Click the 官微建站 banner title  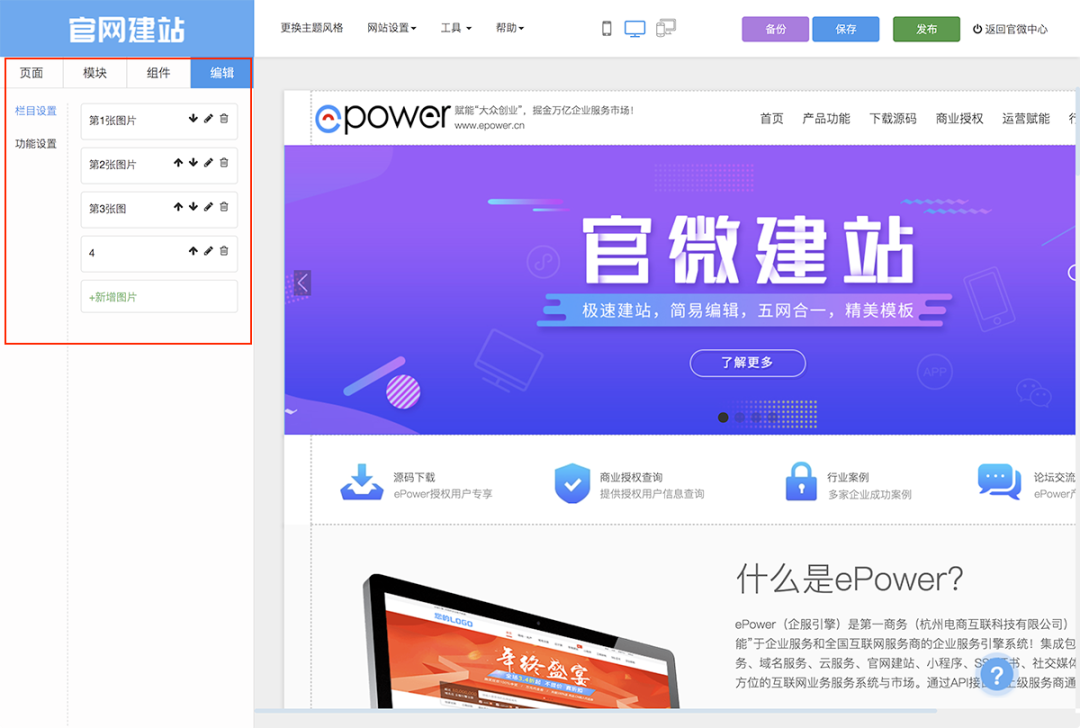[749, 249]
